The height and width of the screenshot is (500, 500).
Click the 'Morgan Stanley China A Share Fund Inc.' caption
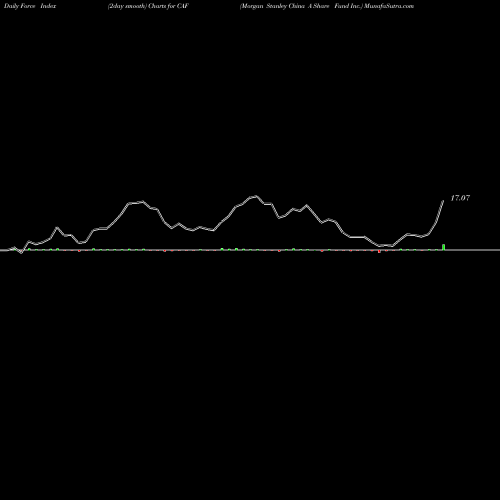tap(301, 6)
